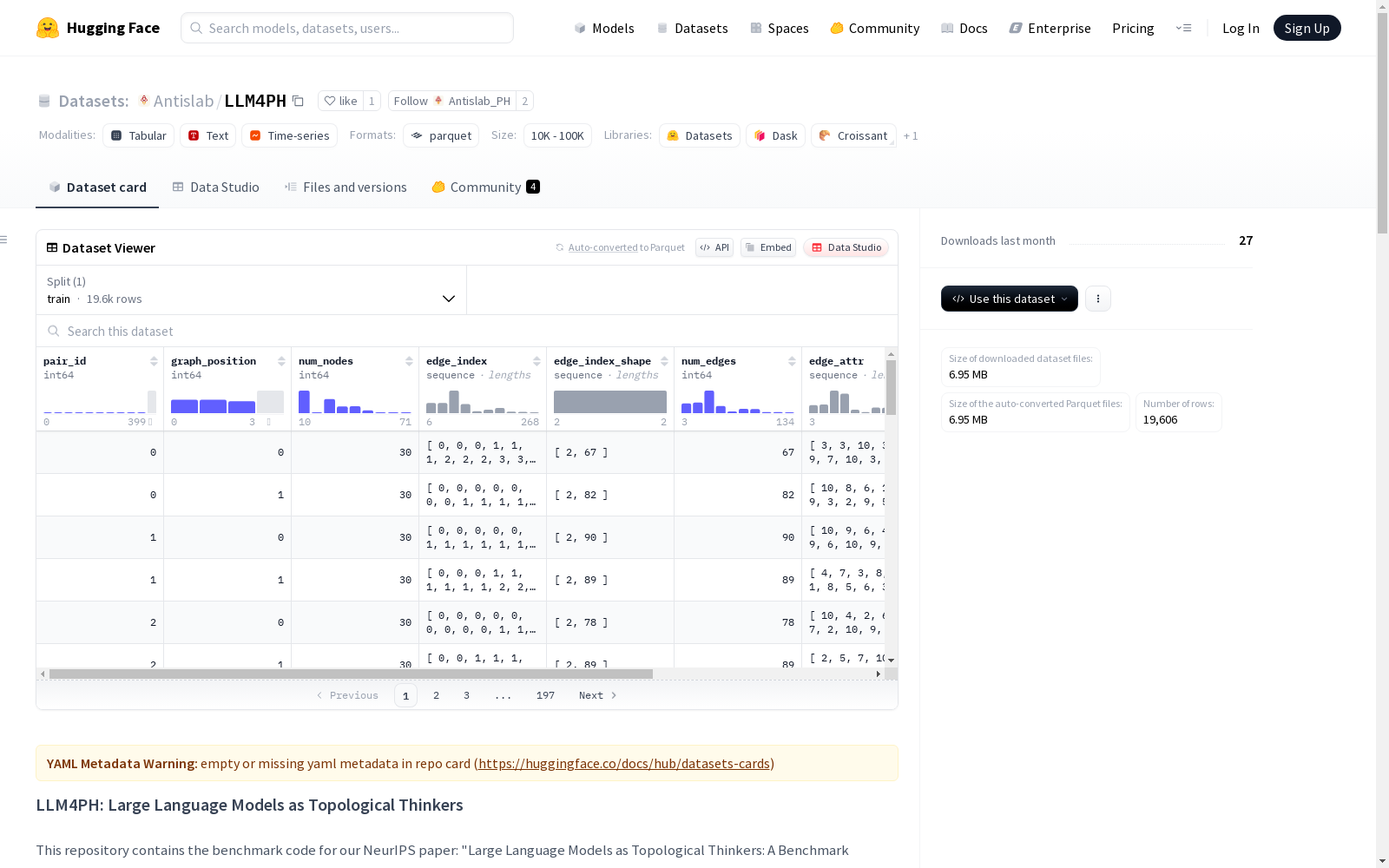Screen dimensions: 1389x868
Task: Open Docs in the top navigation
Action: coord(964,28)
